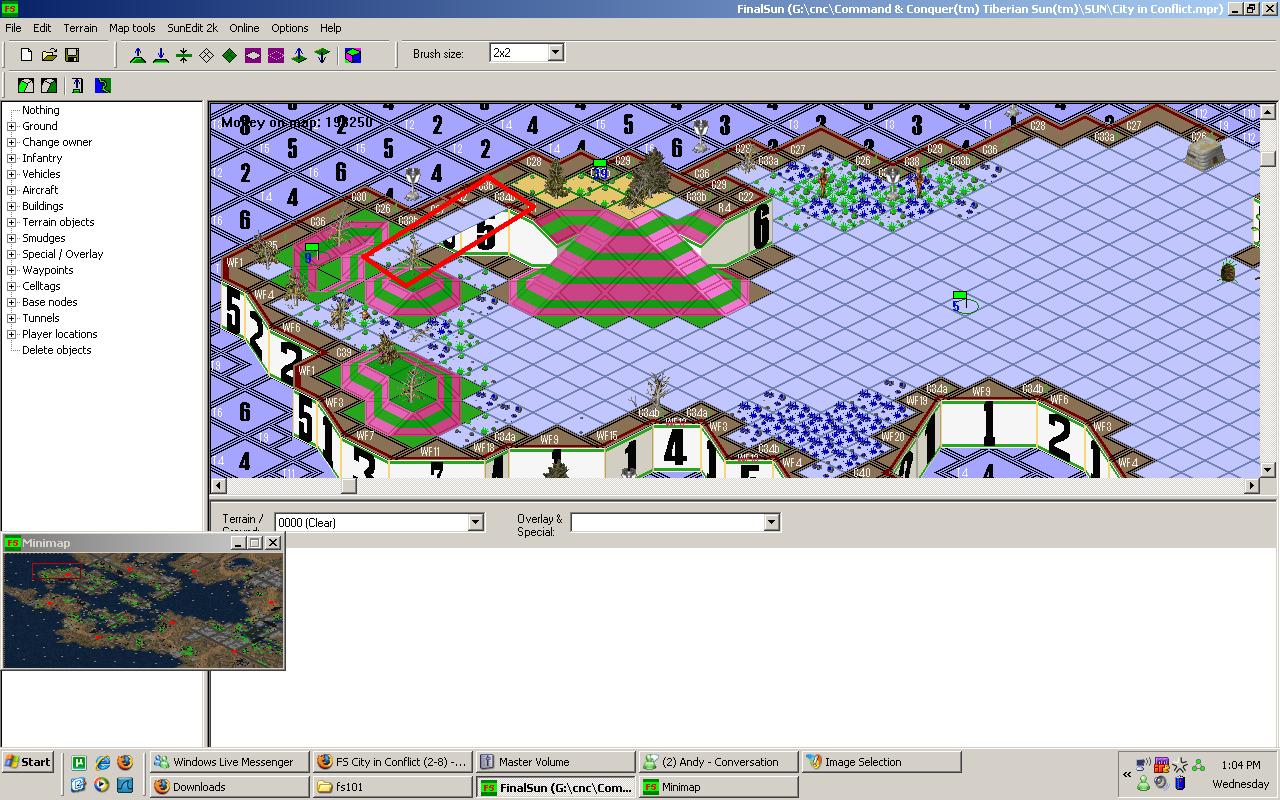The width and height of the screenshot is (1280, 800).
Task: Expand the Buildings tree node
Action: tap(12, 206)
